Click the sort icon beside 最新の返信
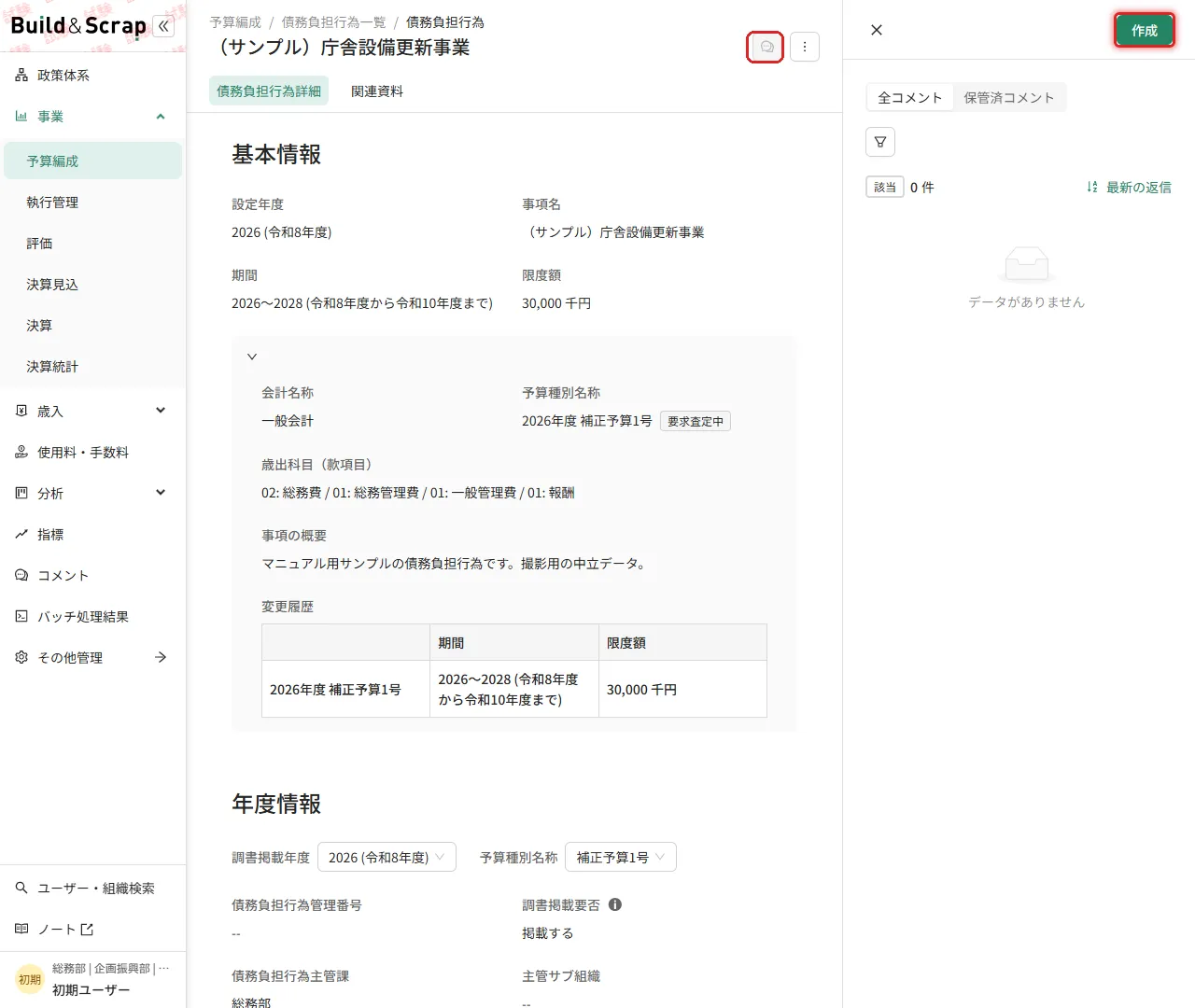This screenshot has height=1008, width=1195. click(x=1092, y=188)
